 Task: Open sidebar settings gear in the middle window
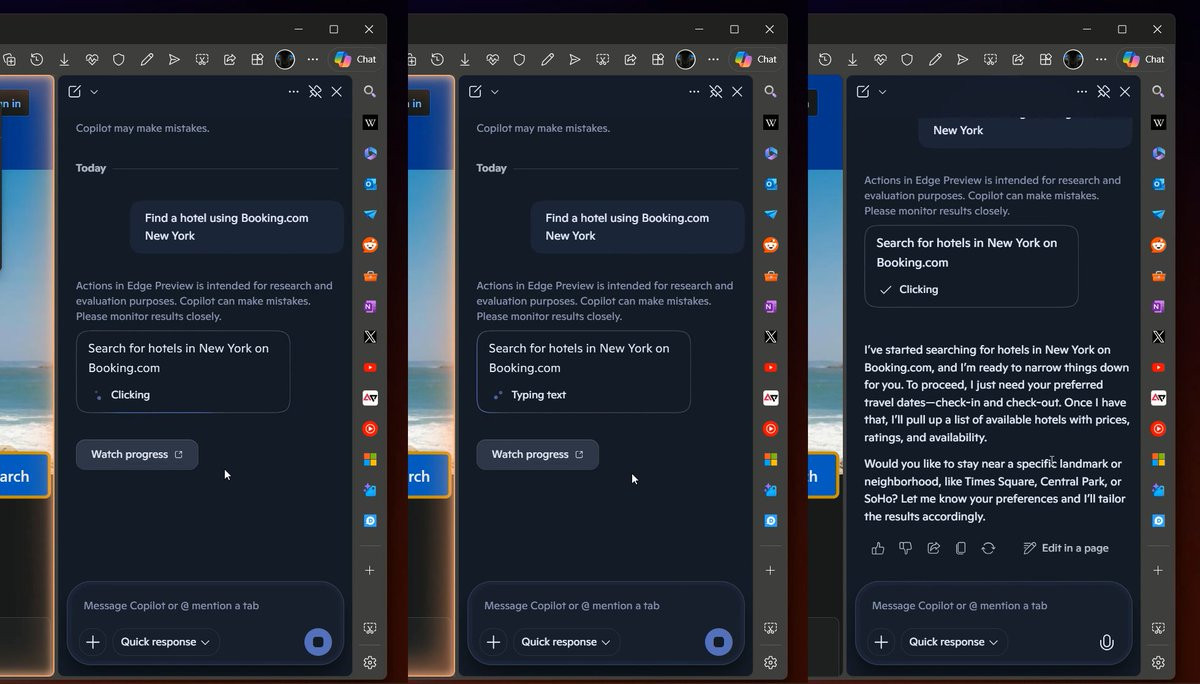click(x=771, y=662)
